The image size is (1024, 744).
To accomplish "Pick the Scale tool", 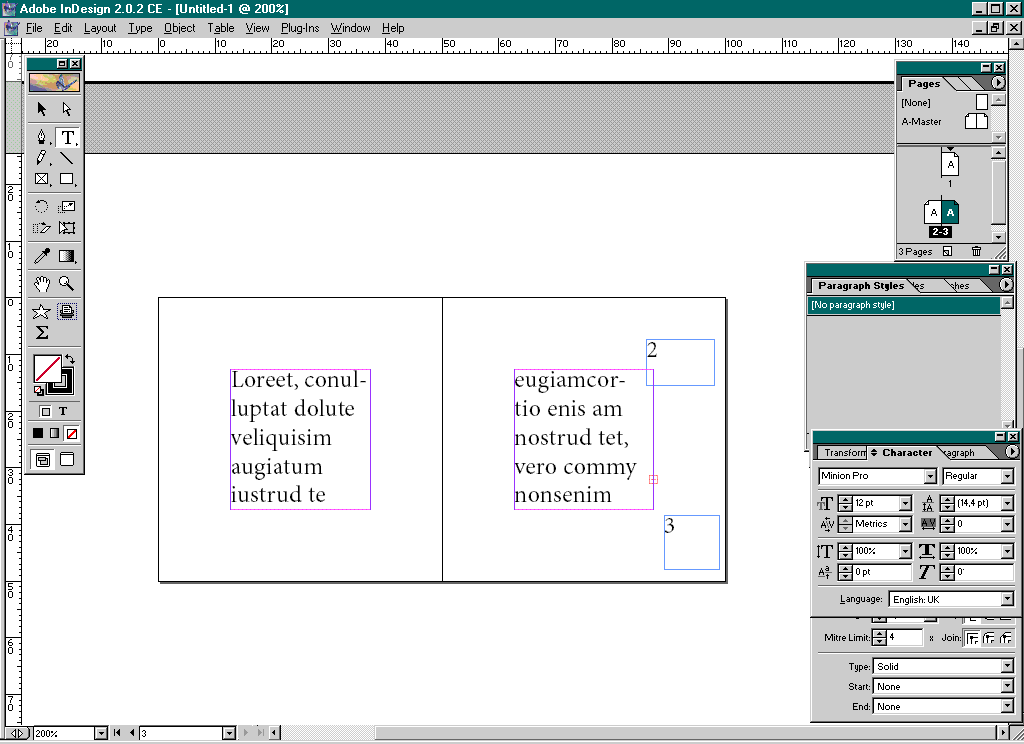I will pyautogui.click(x=67, y=206).
